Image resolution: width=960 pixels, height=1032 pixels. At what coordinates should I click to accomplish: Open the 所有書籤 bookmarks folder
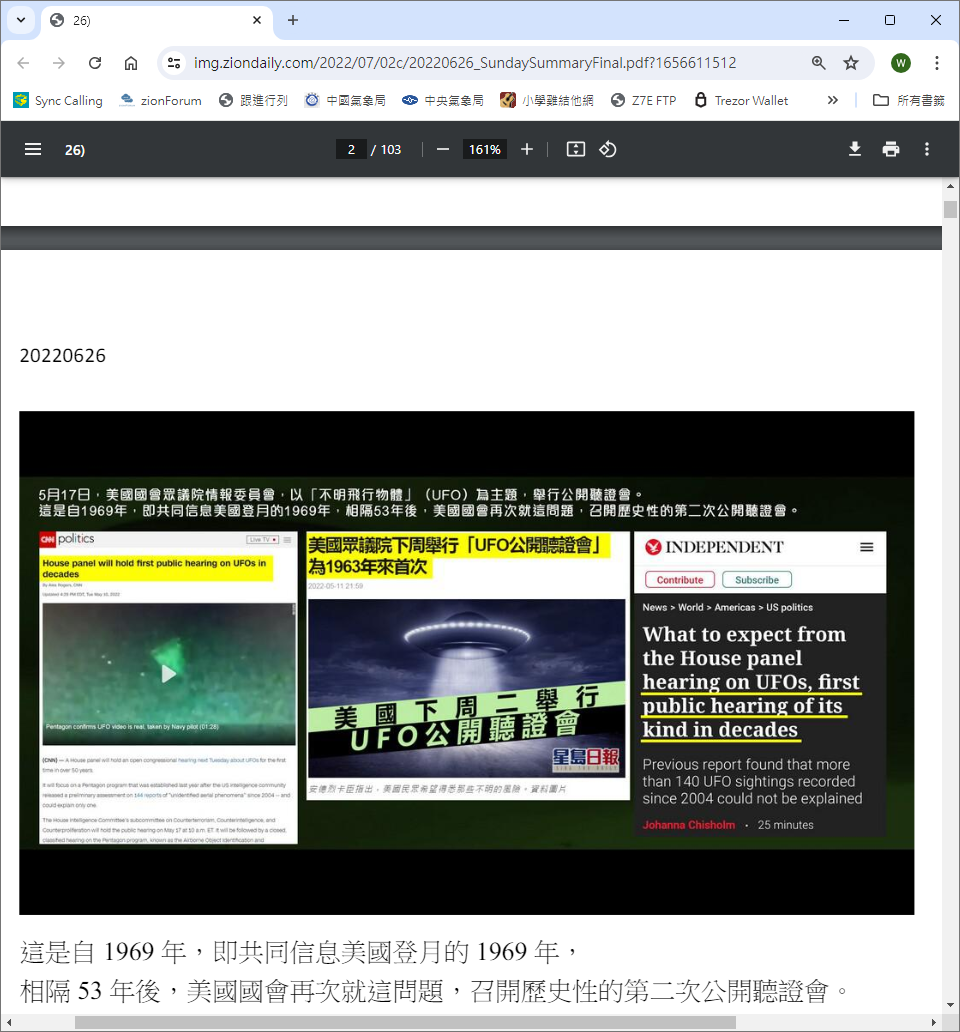coord(909,100)
